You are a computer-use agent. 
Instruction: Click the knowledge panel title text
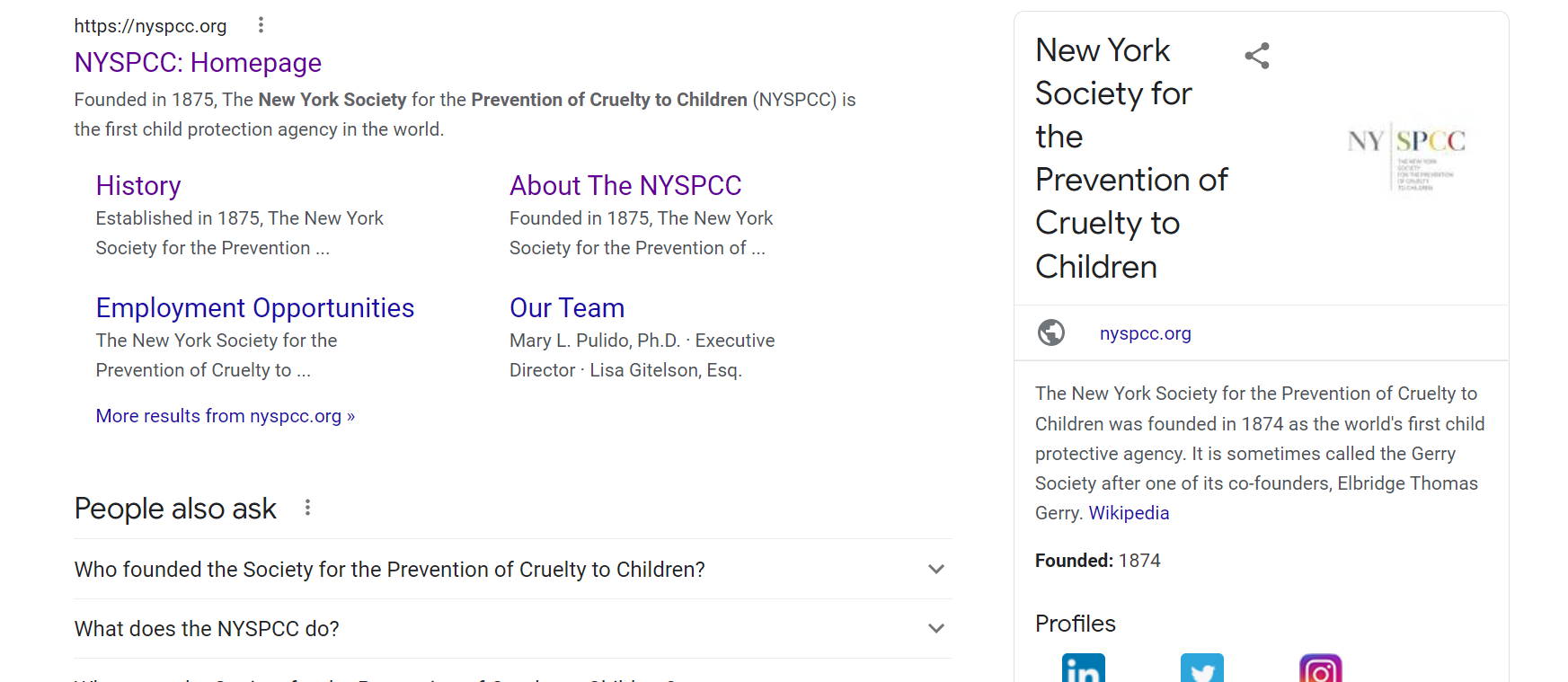[x=1132, y=158]
